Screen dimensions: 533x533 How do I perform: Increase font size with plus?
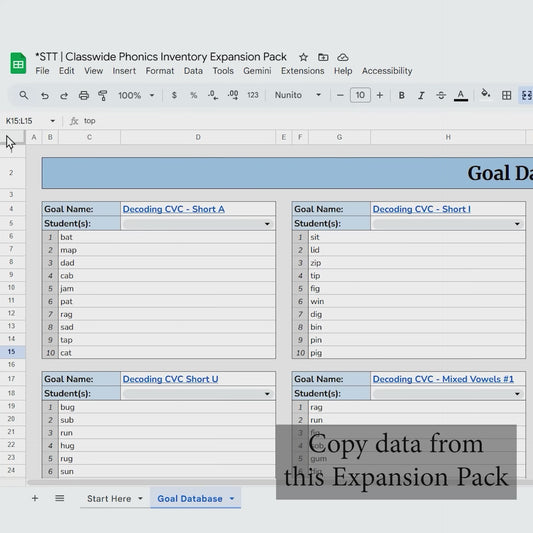click(380, 95)
